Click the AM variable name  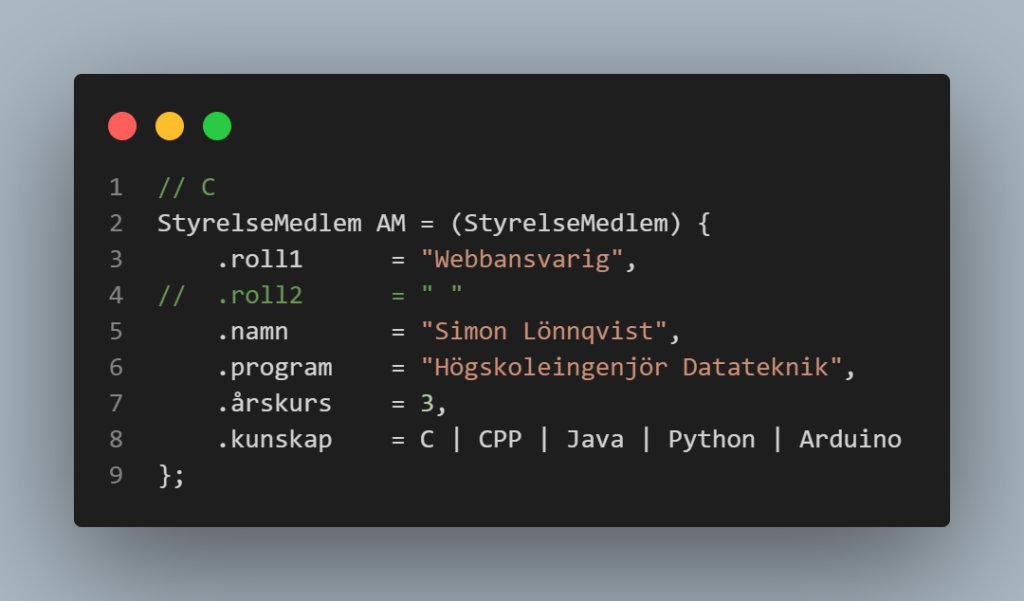tap(391, 223)
